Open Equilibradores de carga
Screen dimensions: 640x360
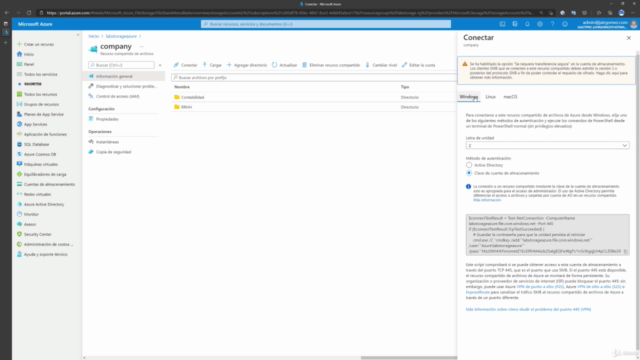[x=42, y=174]
